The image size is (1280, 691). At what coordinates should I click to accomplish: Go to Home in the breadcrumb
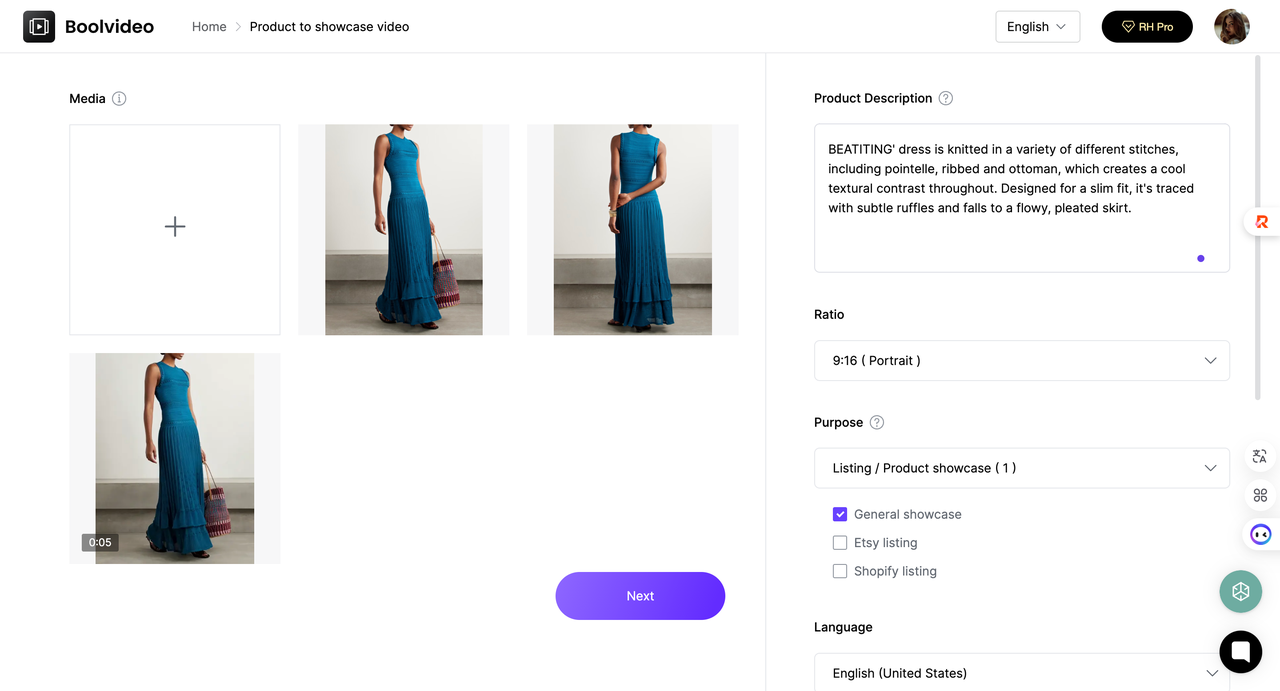click(x=209, y=27)
